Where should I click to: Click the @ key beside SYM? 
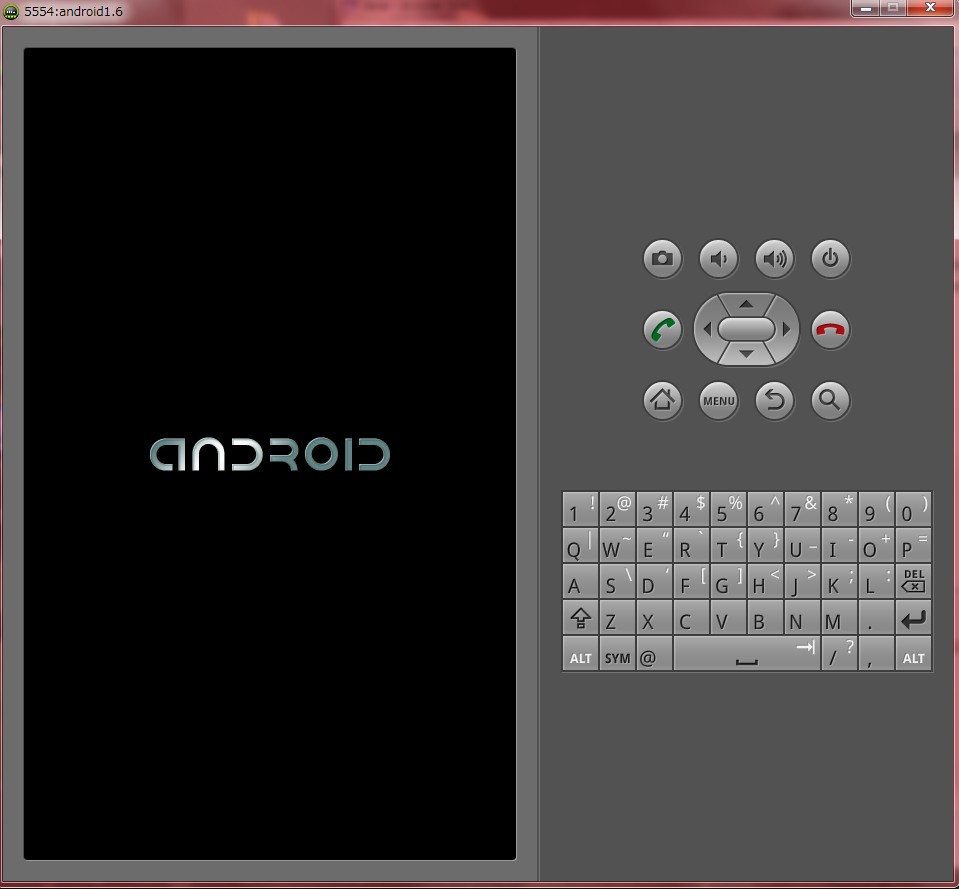click(x=654, y=654)
